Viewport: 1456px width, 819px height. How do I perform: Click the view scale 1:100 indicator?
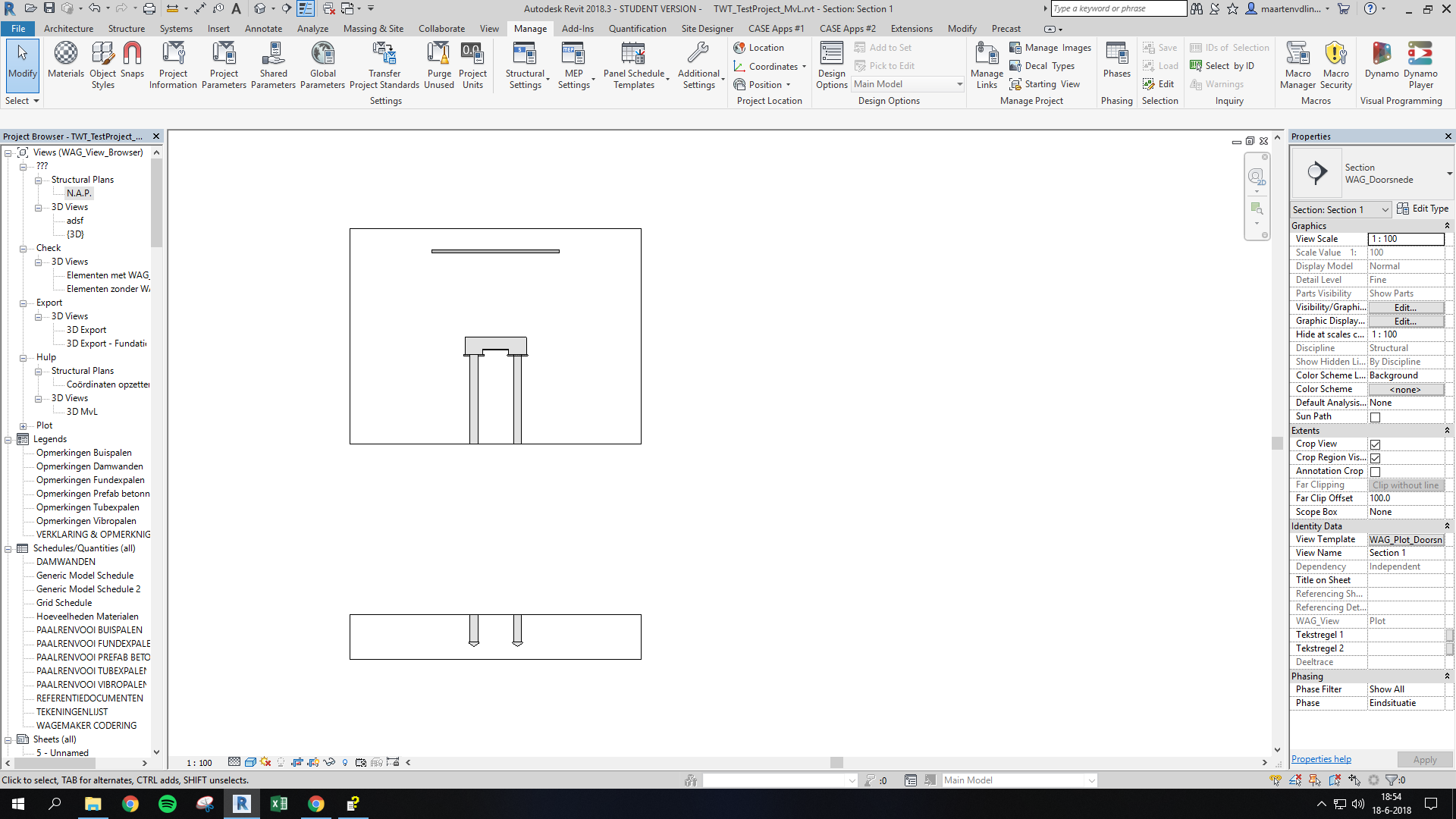click(x=198, y=762)
